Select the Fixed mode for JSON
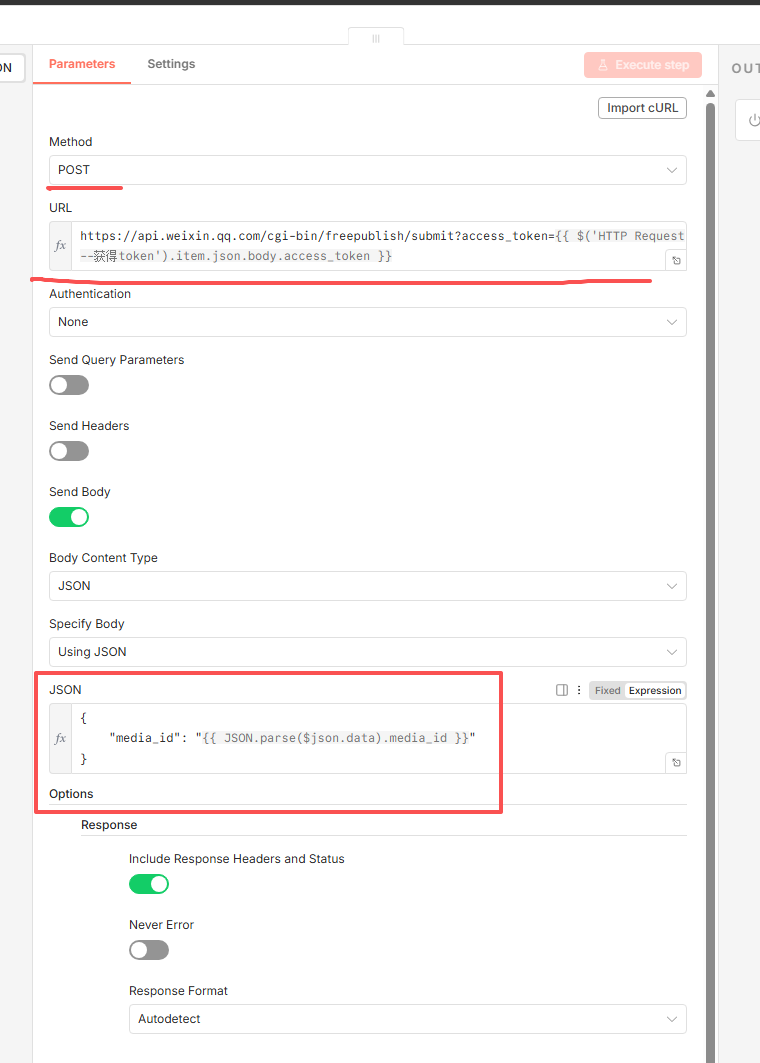Image resolution: width=760 pixels, height=1063 pixels. [607, 690]
